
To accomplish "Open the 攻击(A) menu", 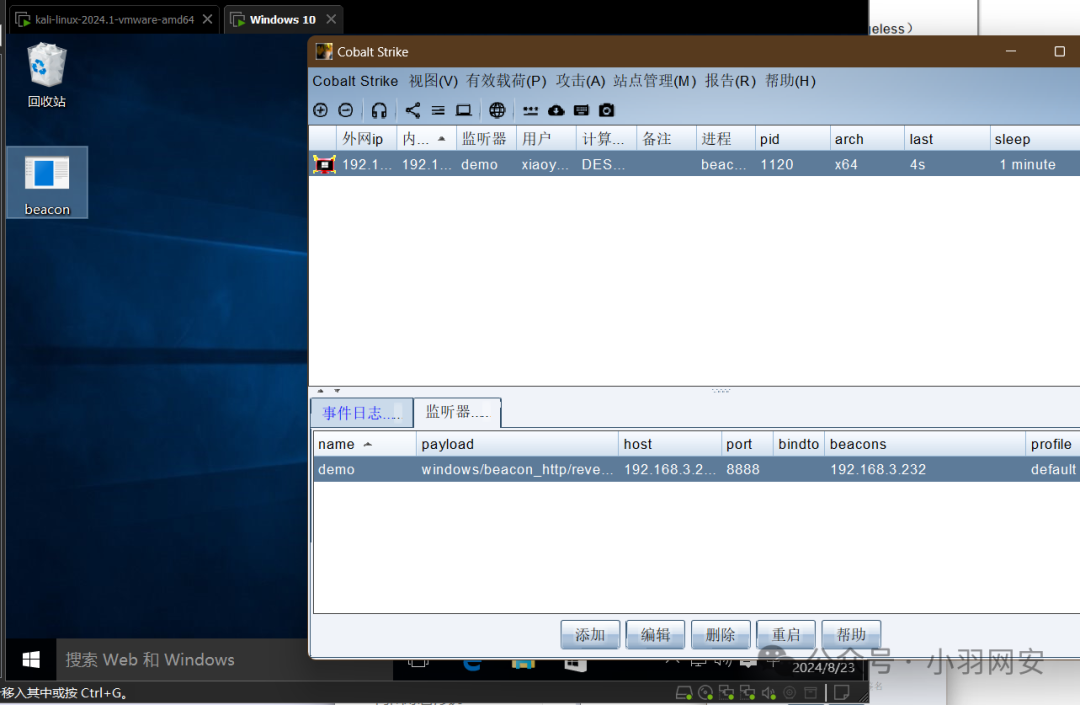I will click(581, 81).
